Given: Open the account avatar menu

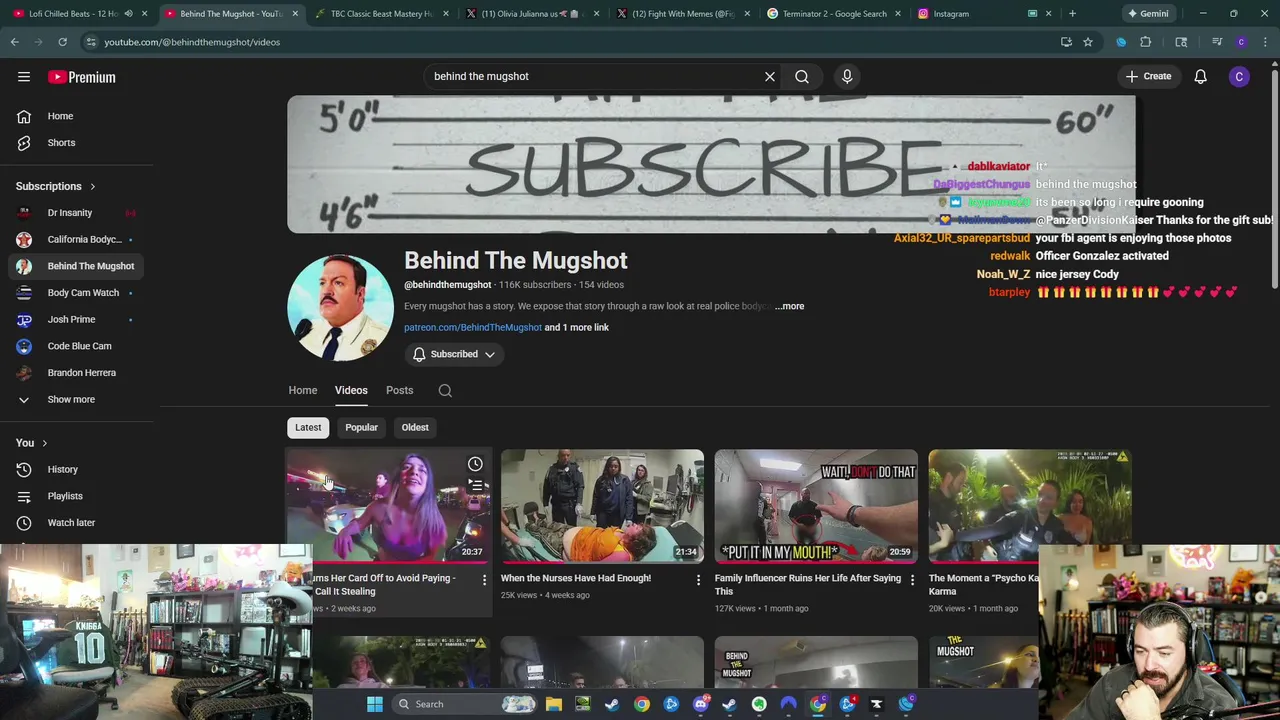Looking at the screenshot, I should 1239,77.
